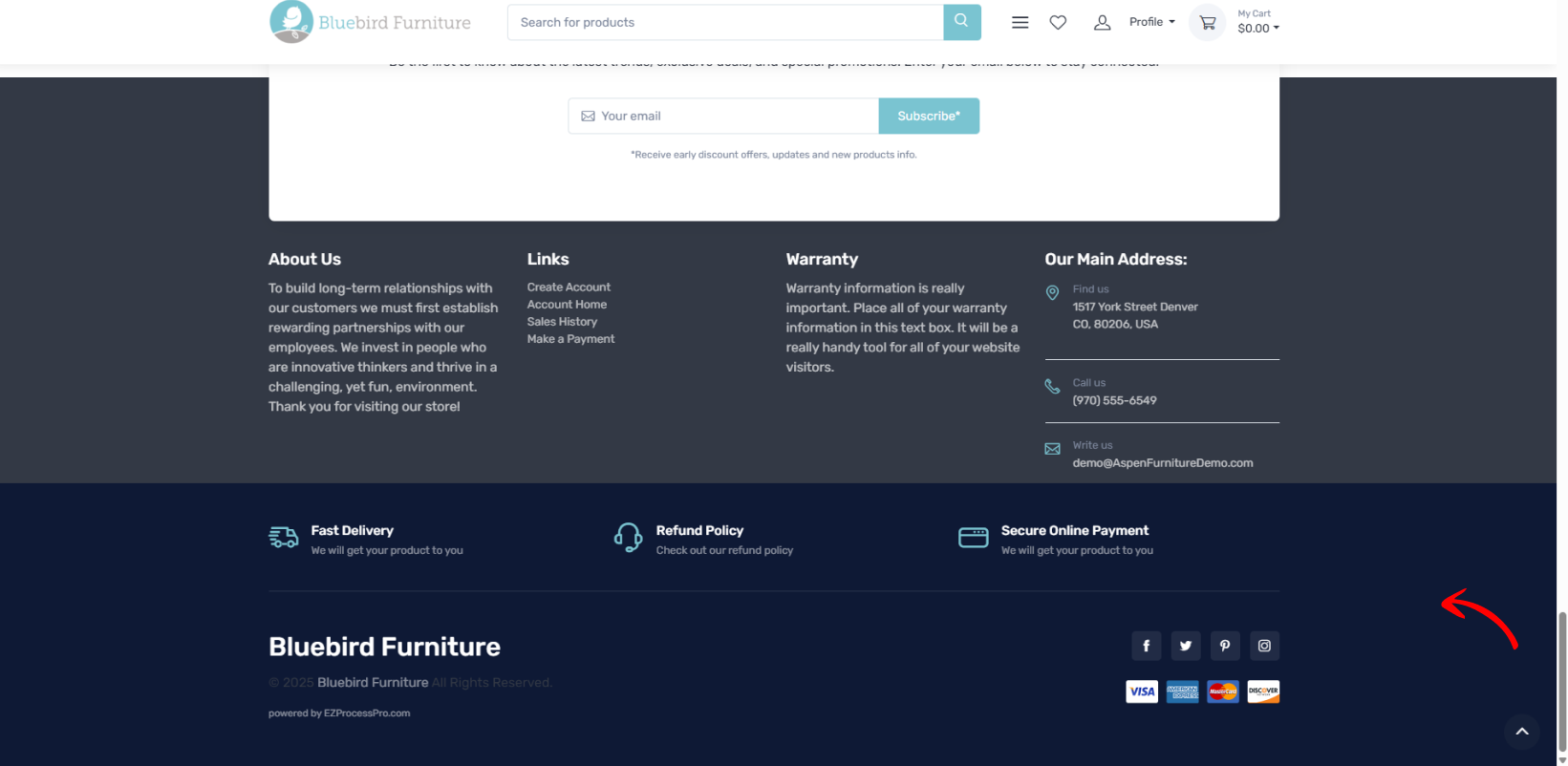This screenshot has height=766, width=1568.
Task: Click the Warranty heading
Action: (822, 259)
